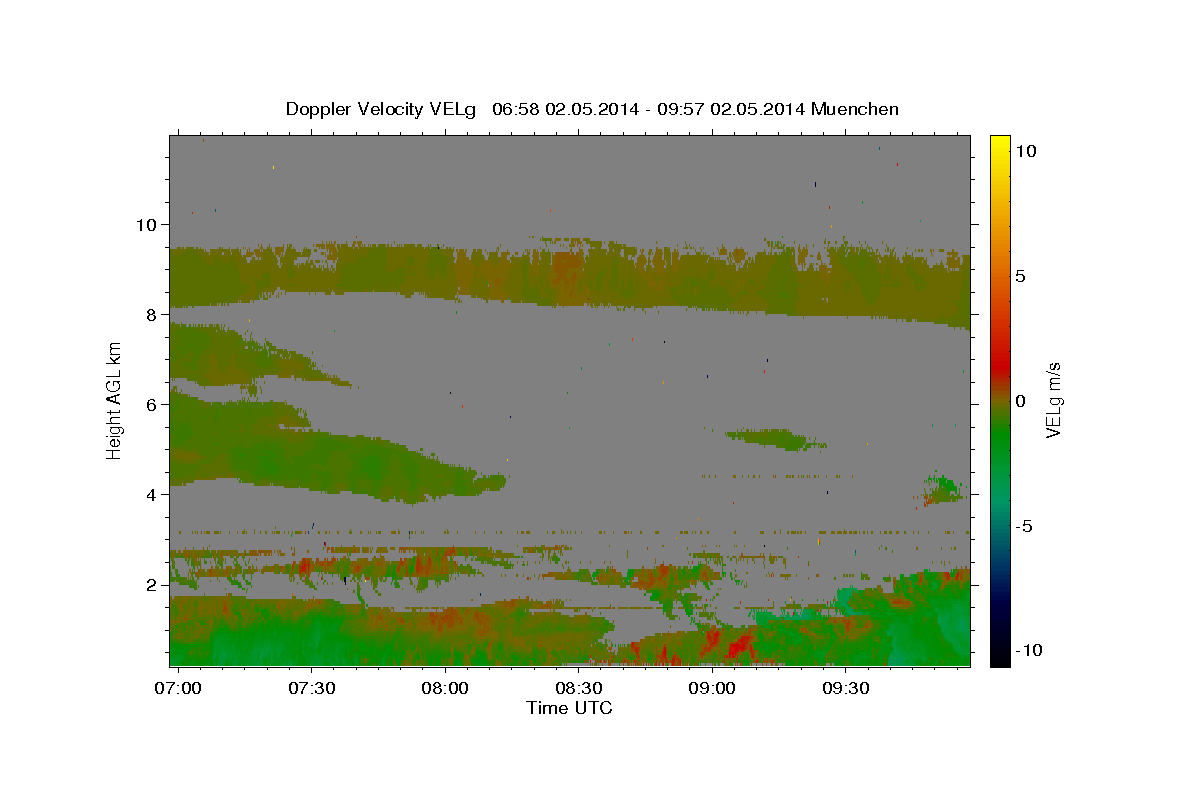
Task: Click the 'Height AGL km' axis label
Action: point(115,400)
